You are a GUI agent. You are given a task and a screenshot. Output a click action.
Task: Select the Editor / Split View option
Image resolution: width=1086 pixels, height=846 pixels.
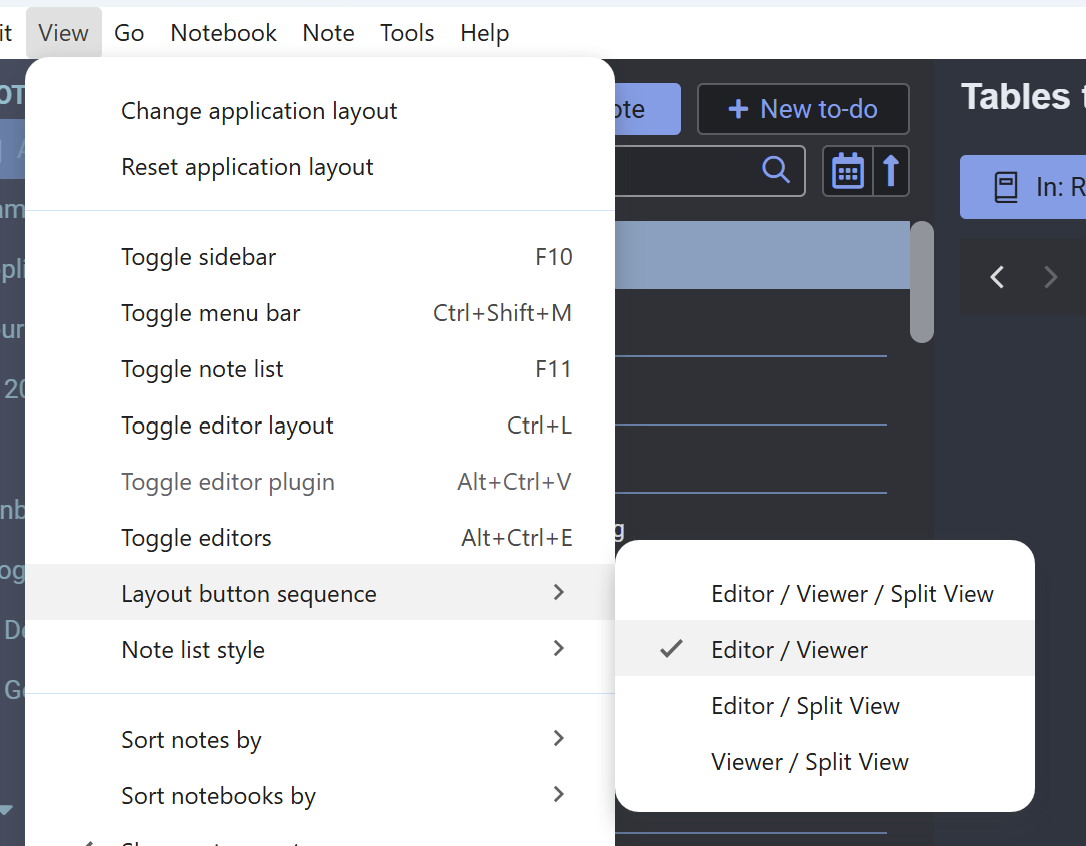[x=806, y=705]
